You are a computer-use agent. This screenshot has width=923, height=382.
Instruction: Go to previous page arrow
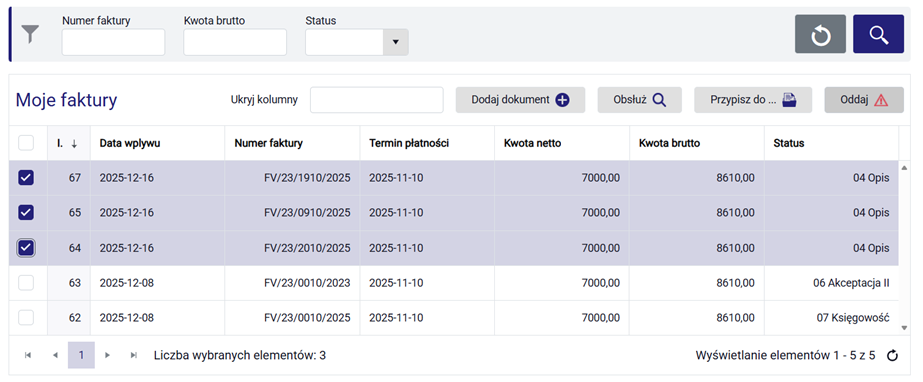point(55,356)
